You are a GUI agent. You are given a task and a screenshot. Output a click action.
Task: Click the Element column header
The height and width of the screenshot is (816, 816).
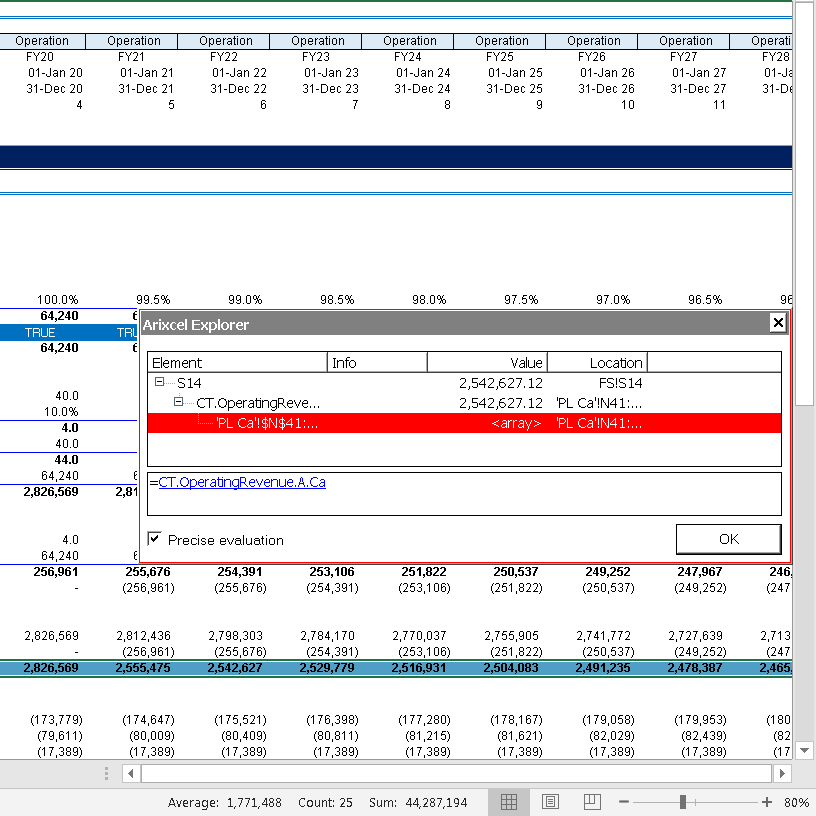[237, 363]
